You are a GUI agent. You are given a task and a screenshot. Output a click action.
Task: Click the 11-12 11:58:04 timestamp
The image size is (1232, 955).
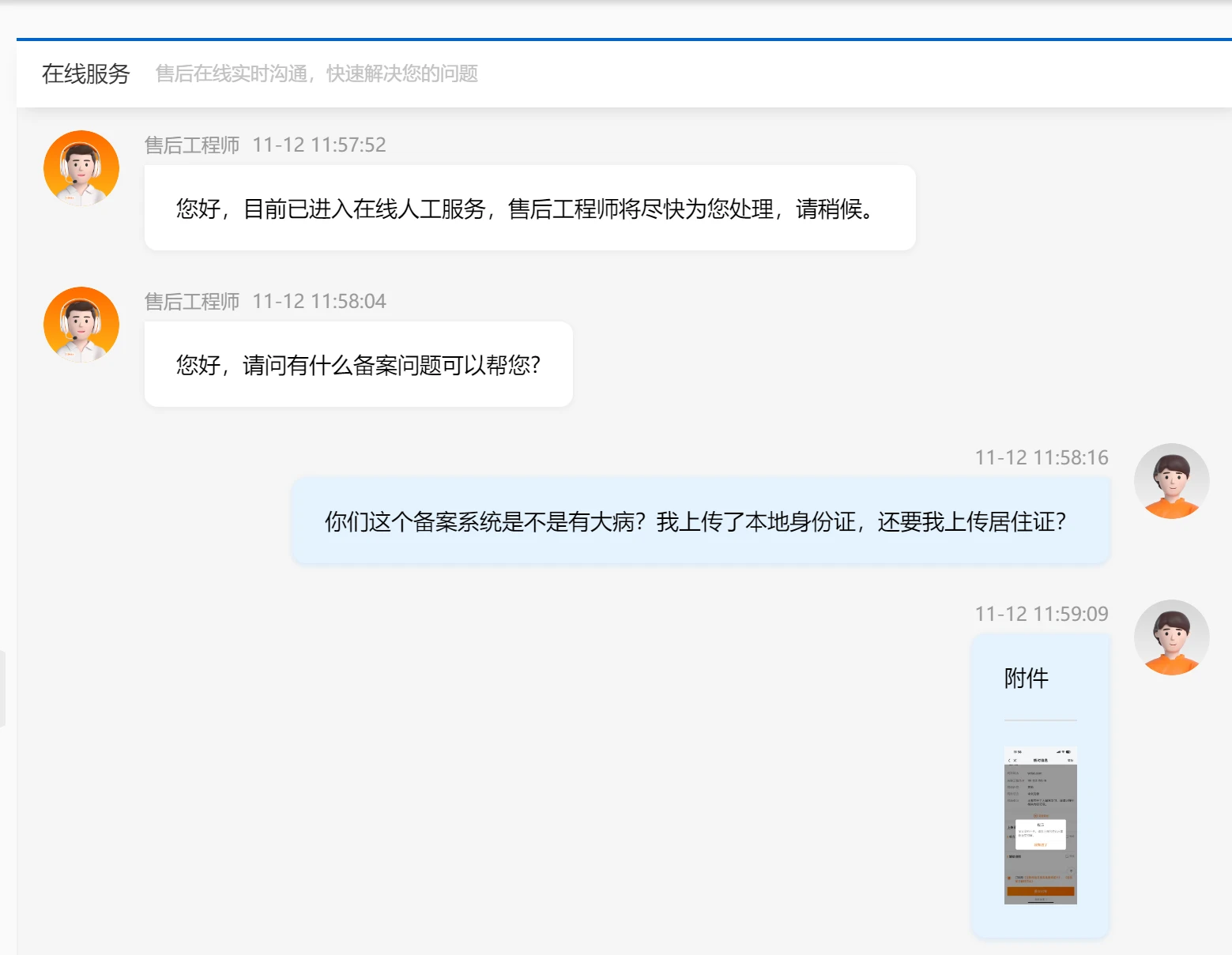tap(319, 302)
